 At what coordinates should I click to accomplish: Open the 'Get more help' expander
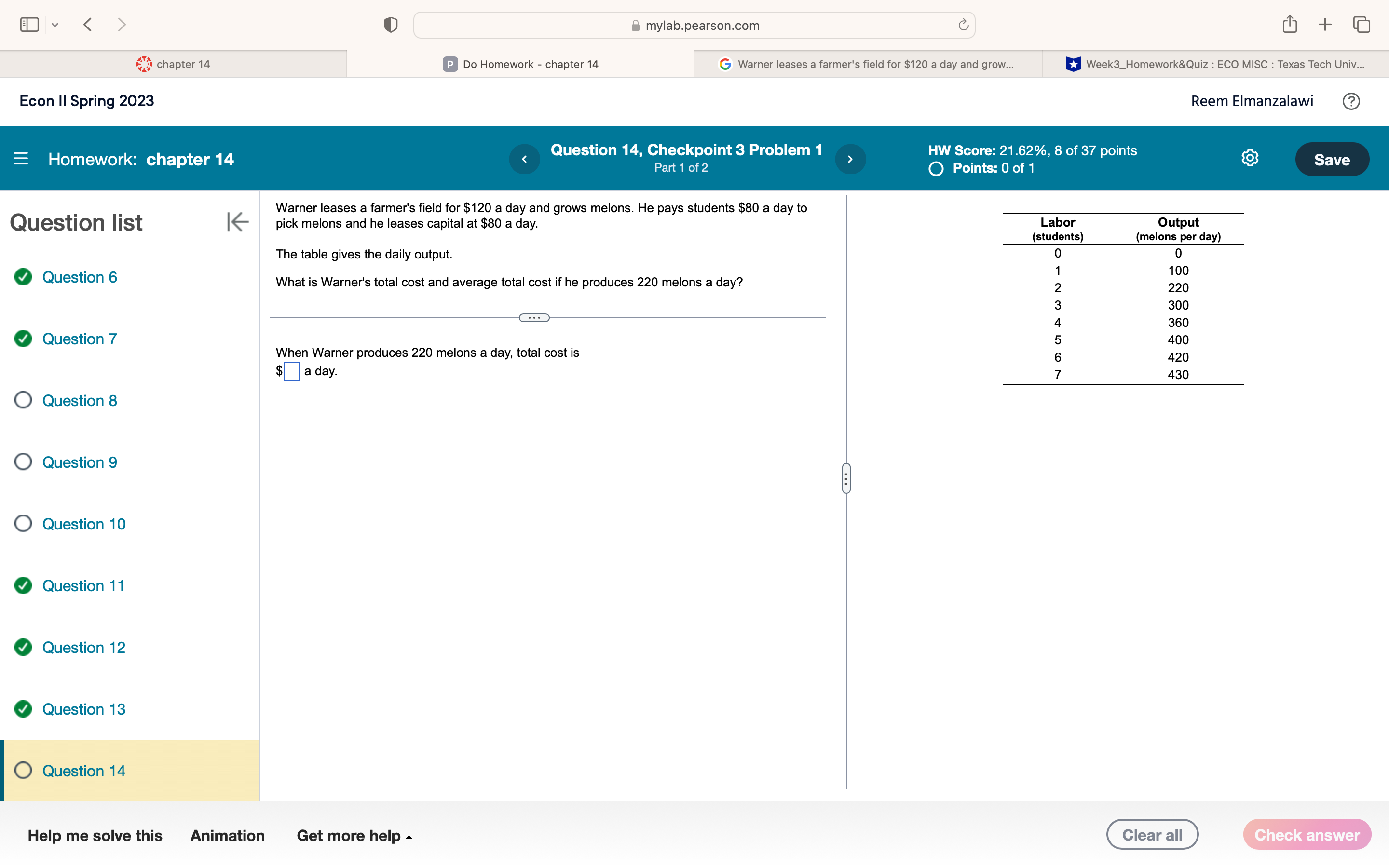(x=355, y=835)
